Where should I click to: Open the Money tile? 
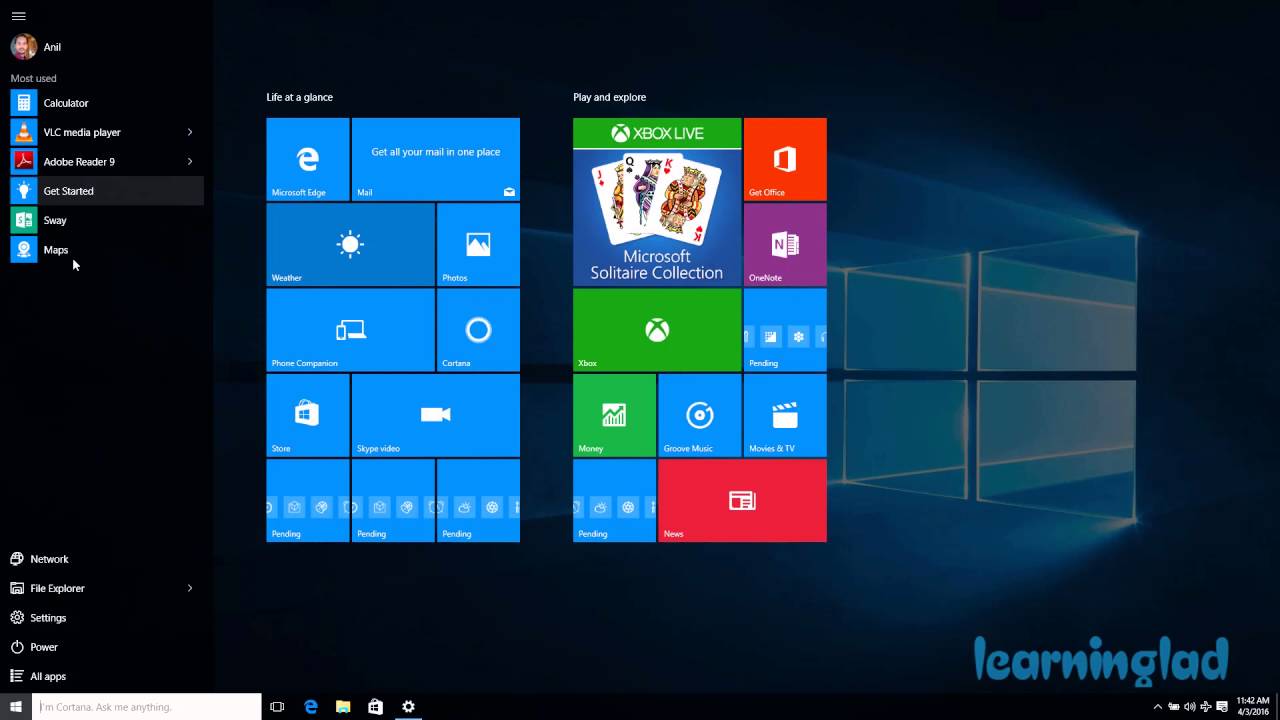point(614,415)
